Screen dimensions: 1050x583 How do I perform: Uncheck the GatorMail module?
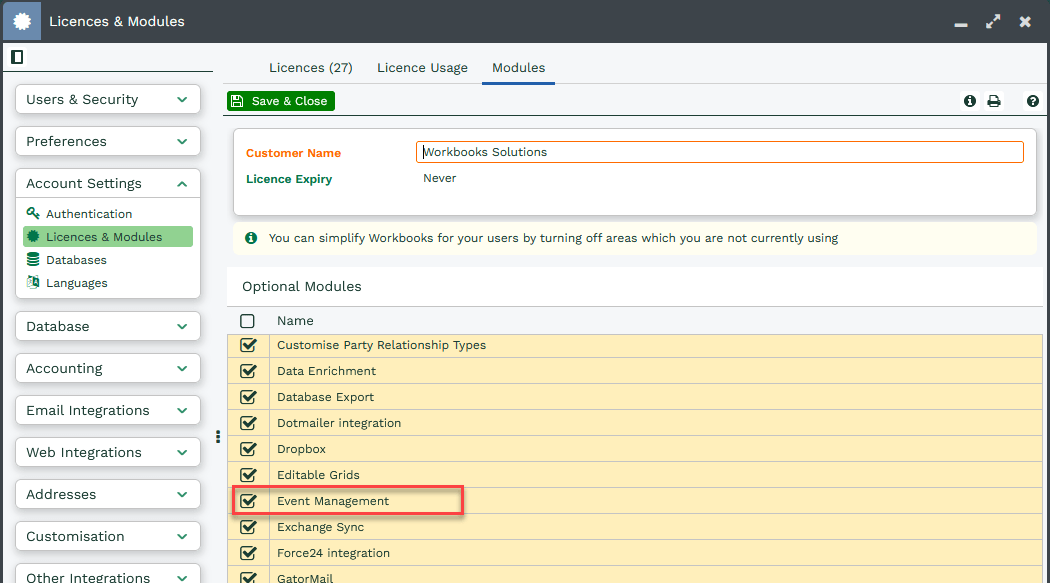pyautogui.click(x=248, y=577)
